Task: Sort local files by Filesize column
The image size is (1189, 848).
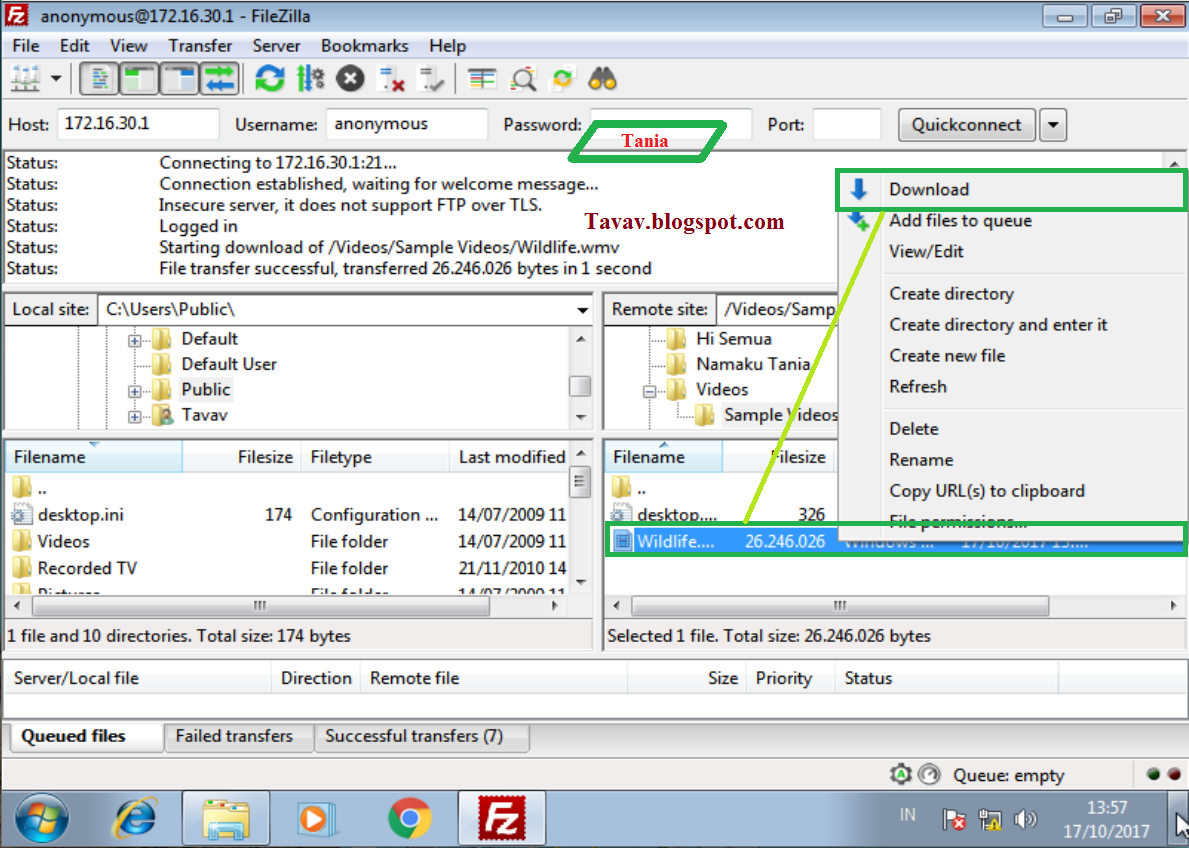Action: 242,457
